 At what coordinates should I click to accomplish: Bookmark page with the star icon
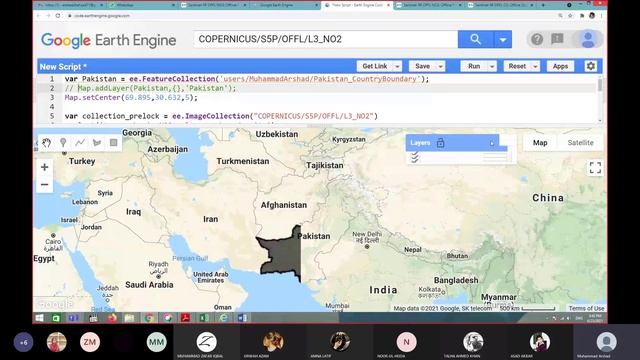[x=570, y=16]
